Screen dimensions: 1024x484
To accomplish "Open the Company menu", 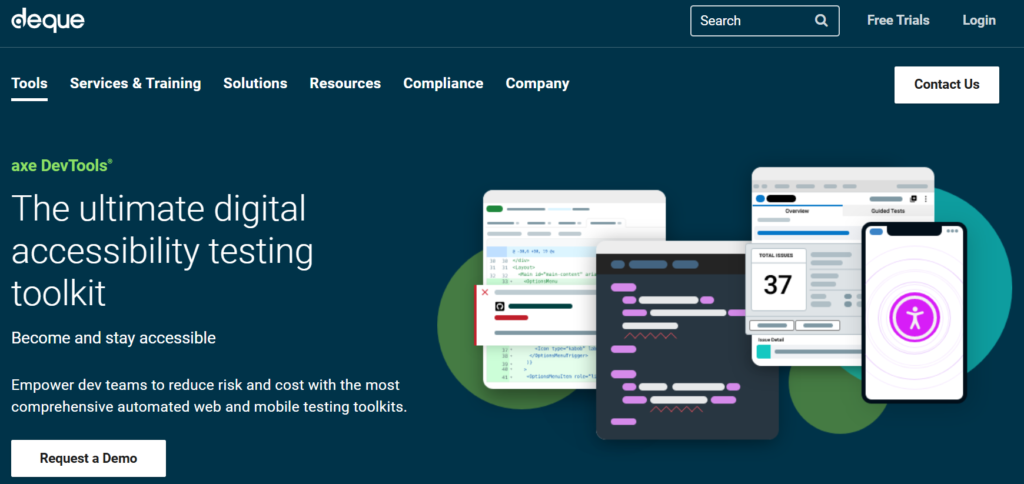I will coord(537,84).
